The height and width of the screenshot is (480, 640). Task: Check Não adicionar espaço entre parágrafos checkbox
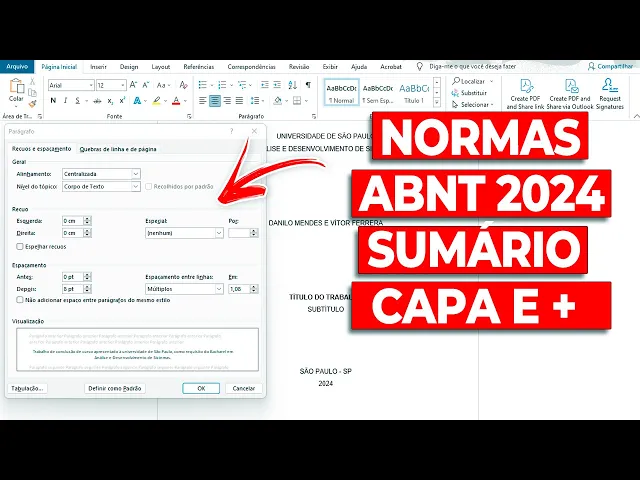(20, 300)
